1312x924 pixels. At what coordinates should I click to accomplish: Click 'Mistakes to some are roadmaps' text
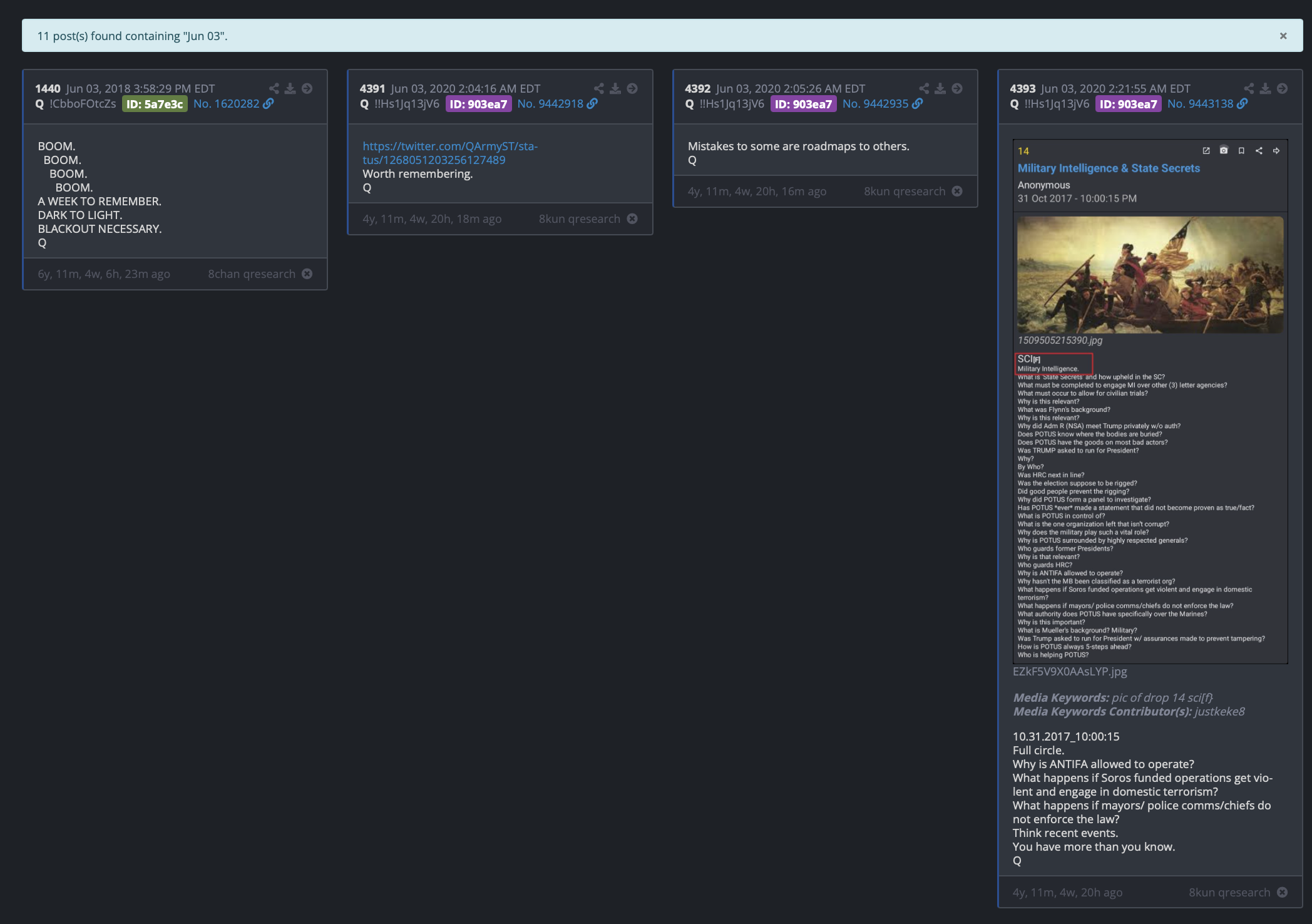(798, 146)
